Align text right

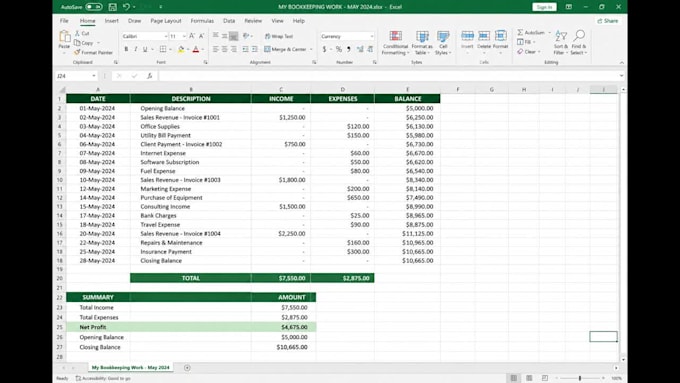[234, 49]
